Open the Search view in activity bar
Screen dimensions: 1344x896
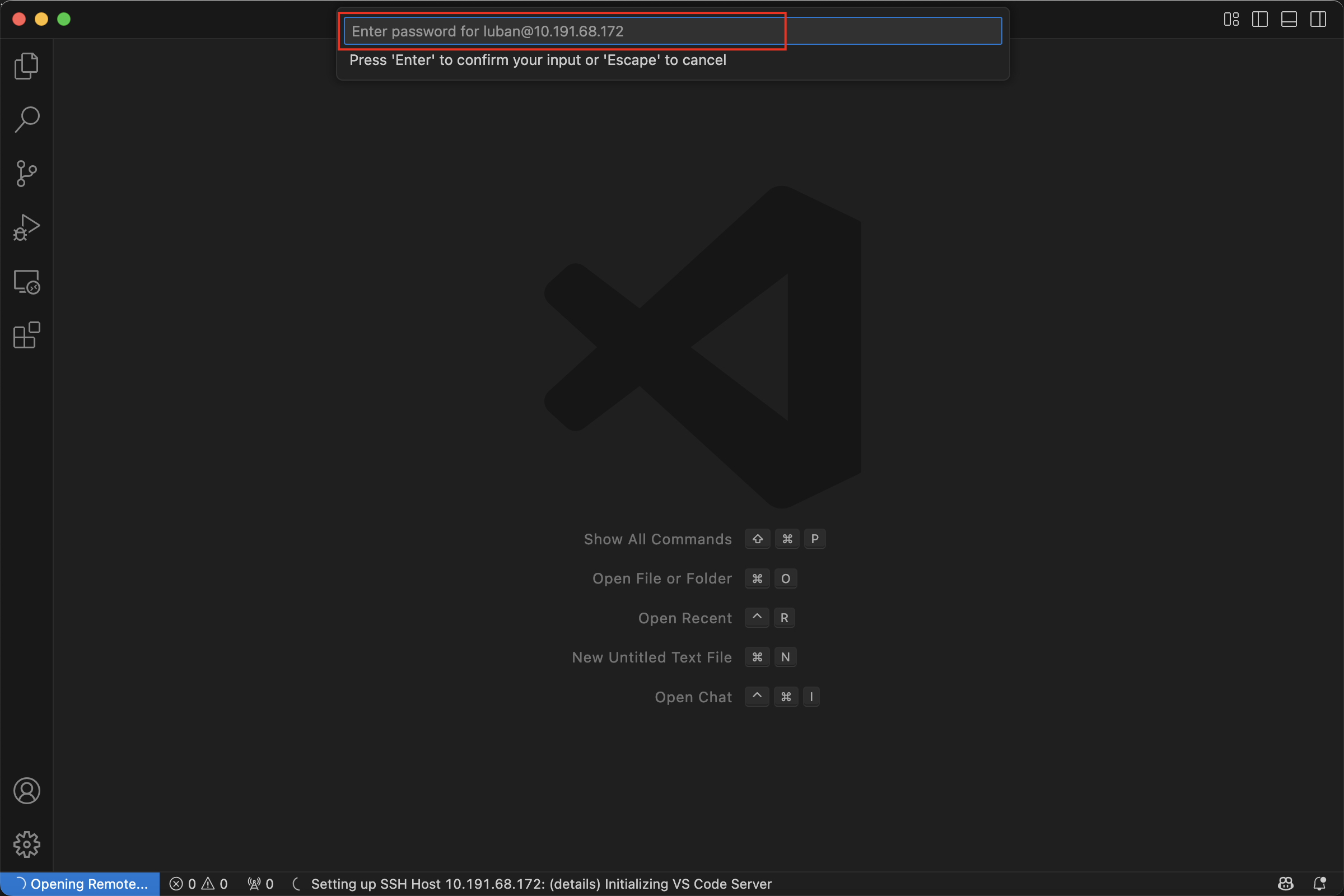pyautogui.click(x=26, y=119)
